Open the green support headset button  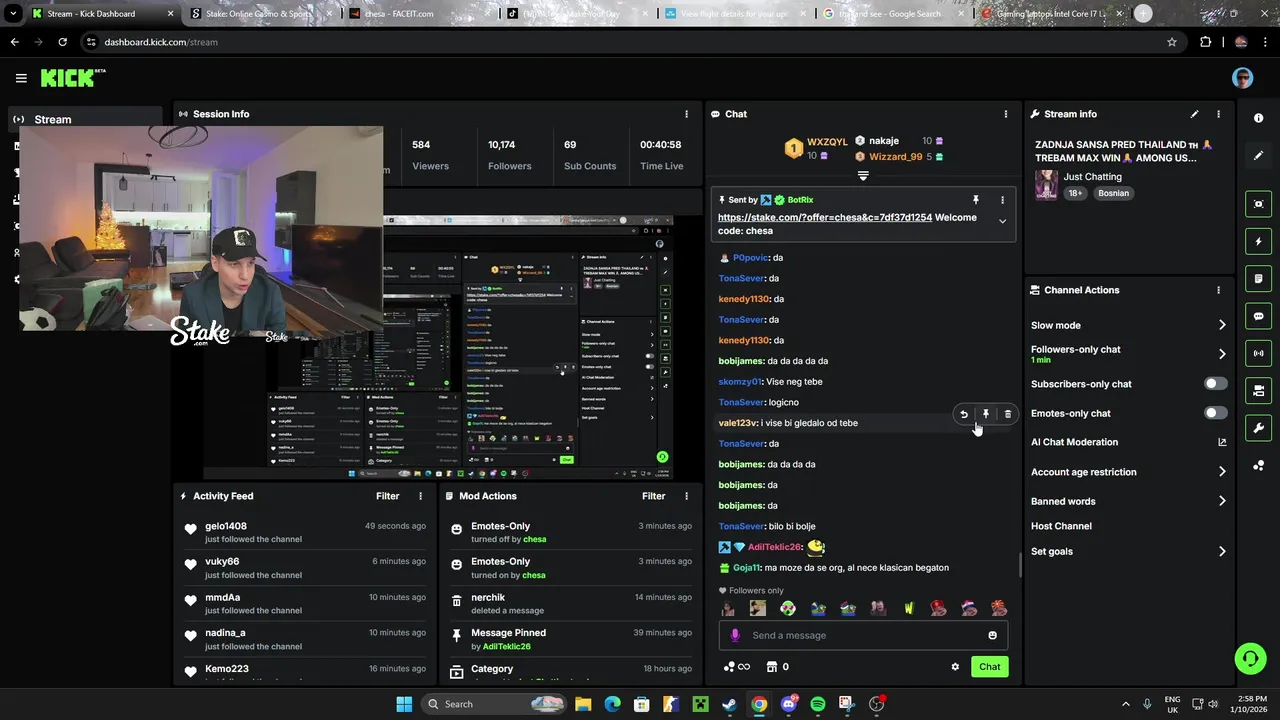click(1249, 658)
